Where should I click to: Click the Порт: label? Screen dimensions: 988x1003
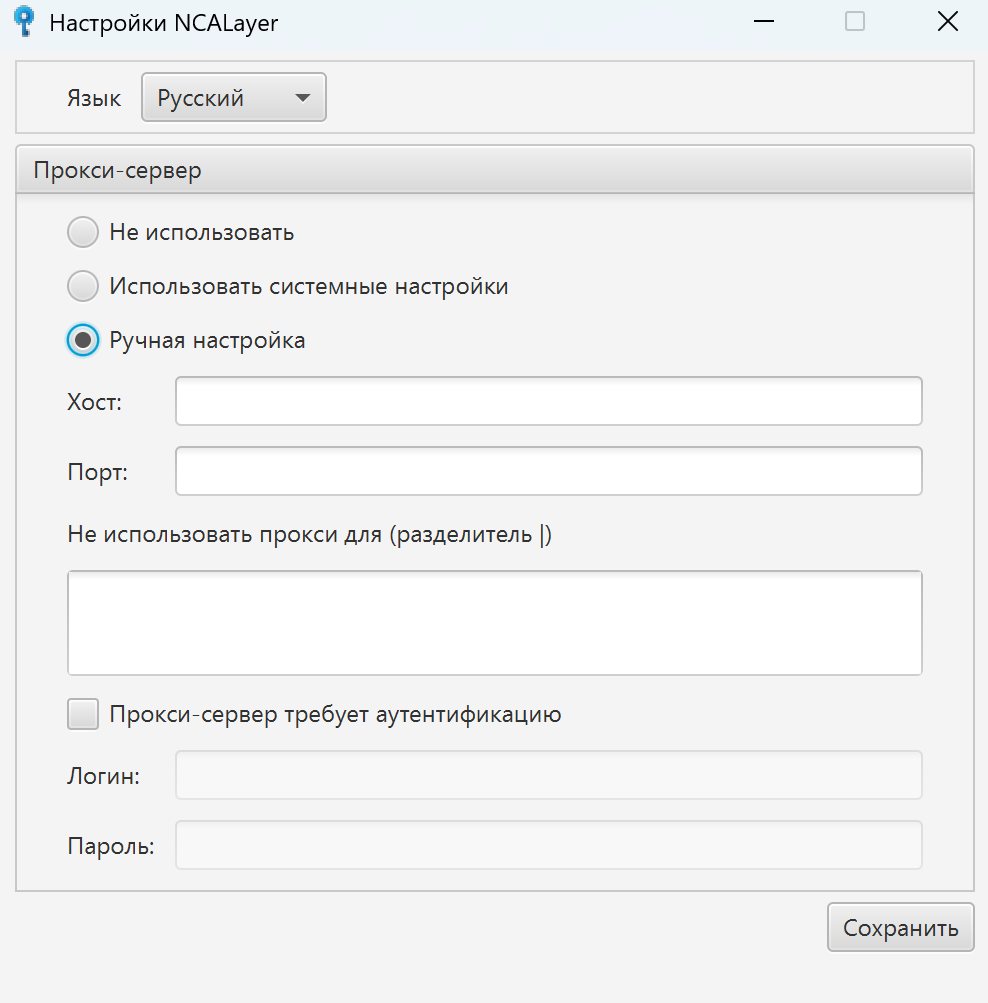point(98,472)
